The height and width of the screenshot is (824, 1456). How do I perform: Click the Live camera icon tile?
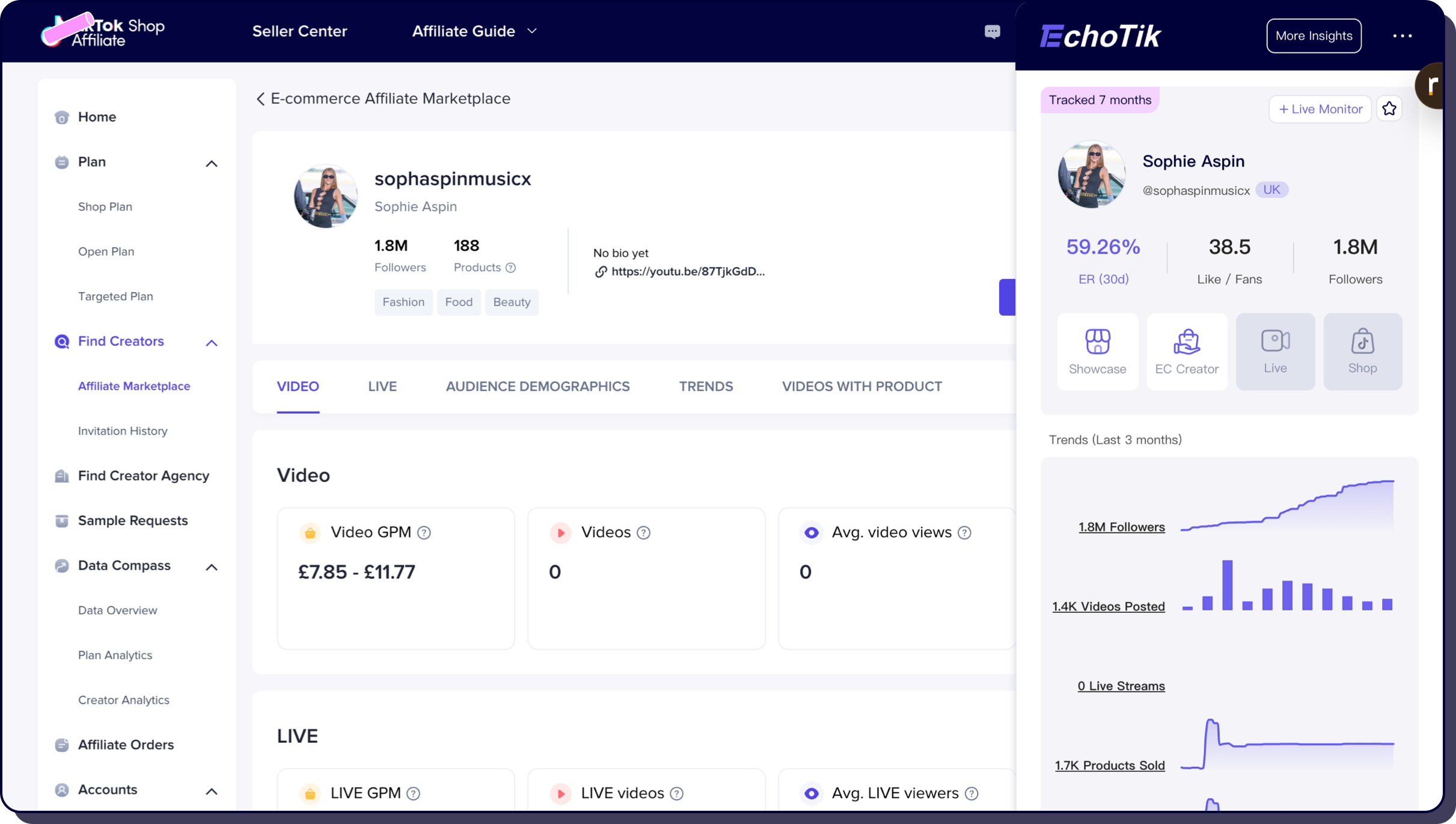[x=1275, y=351]
